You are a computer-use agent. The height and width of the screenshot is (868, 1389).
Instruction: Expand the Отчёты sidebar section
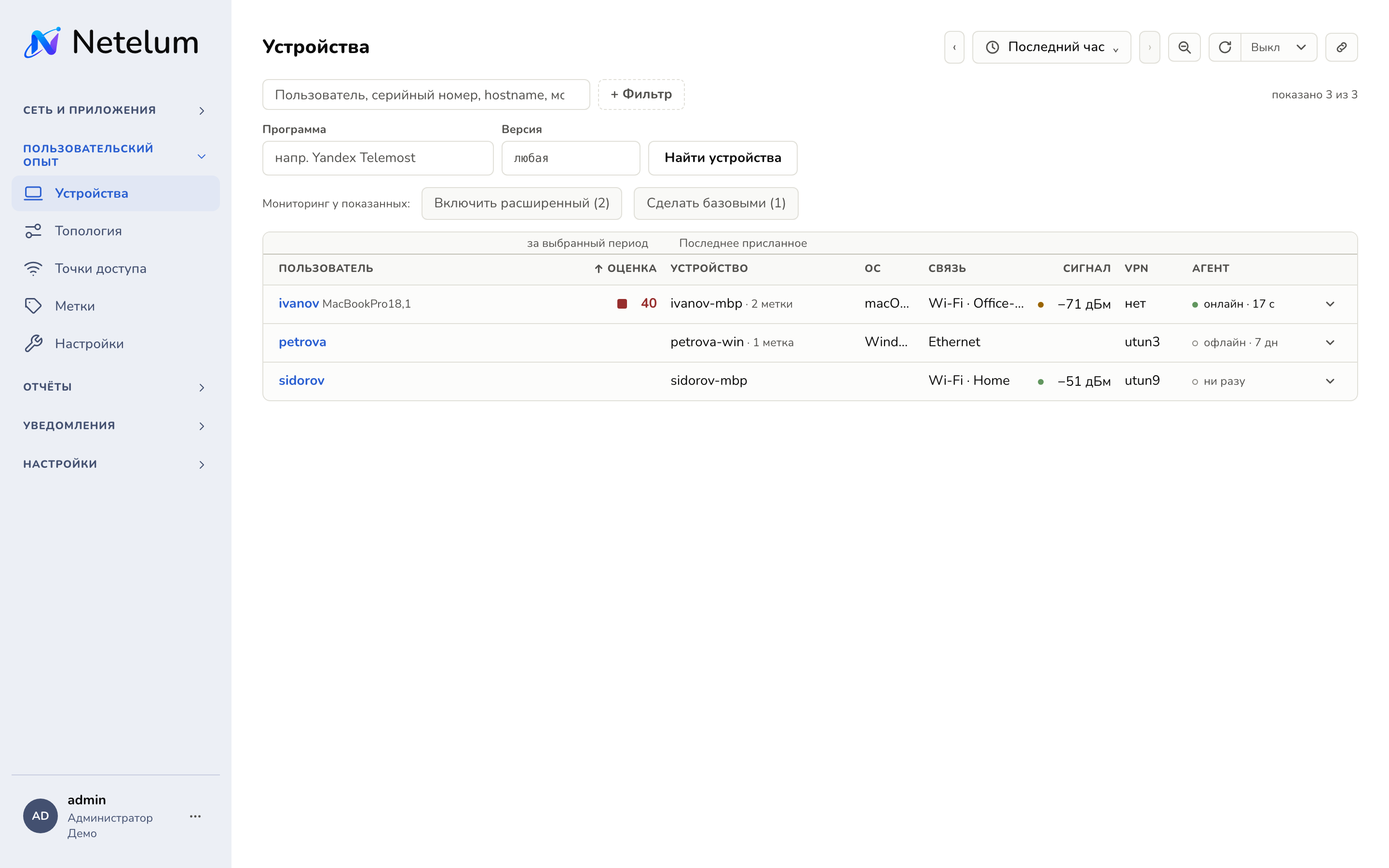click(115, 387)
